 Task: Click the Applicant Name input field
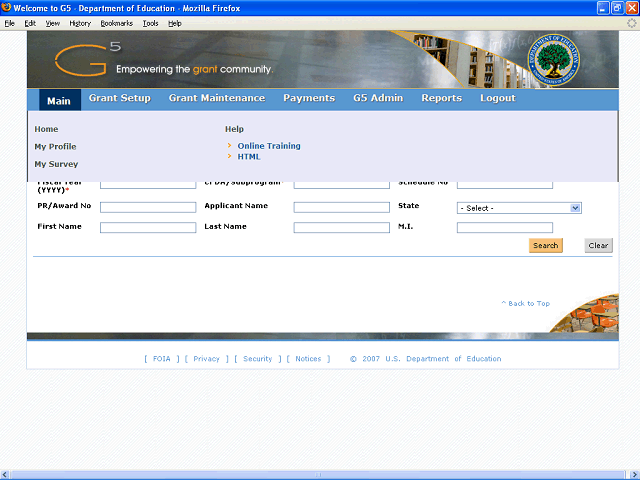pos(342,207)
